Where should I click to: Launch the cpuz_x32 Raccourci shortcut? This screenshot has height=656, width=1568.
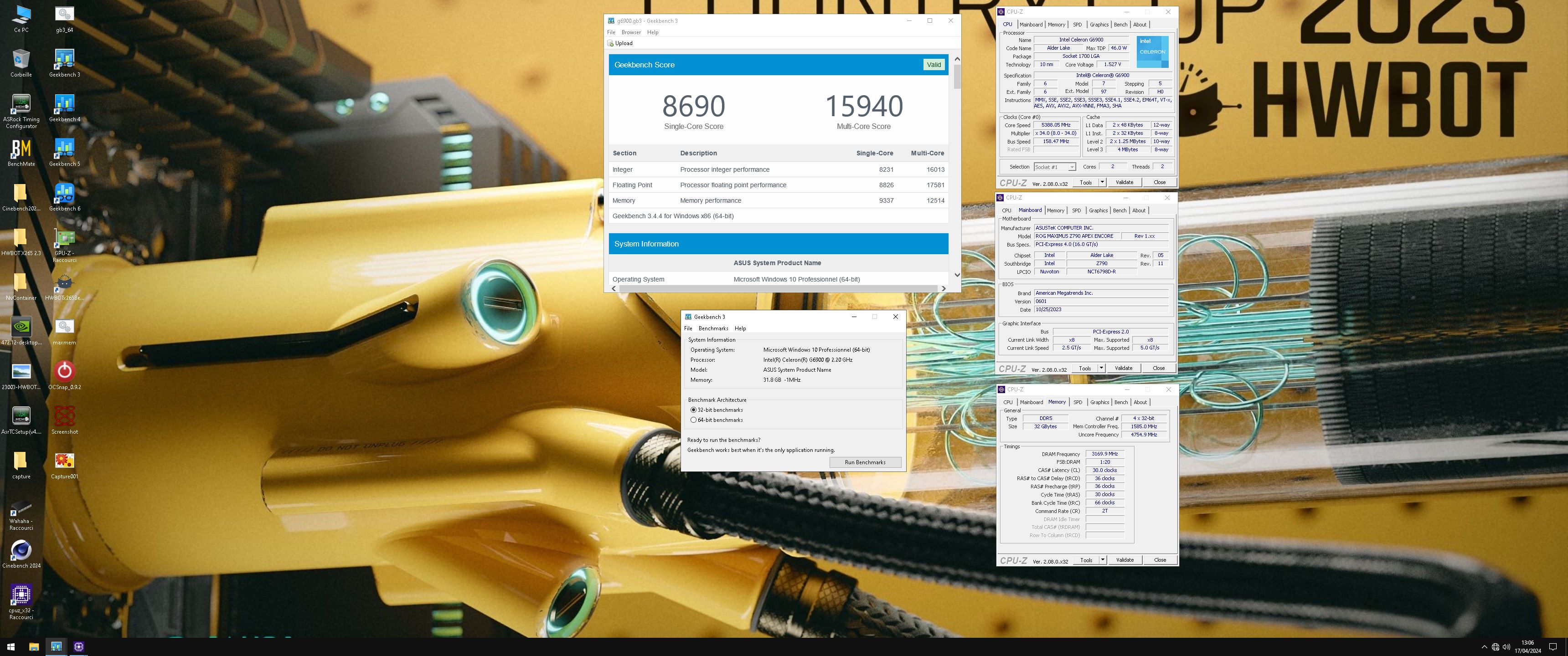point(21,602)
